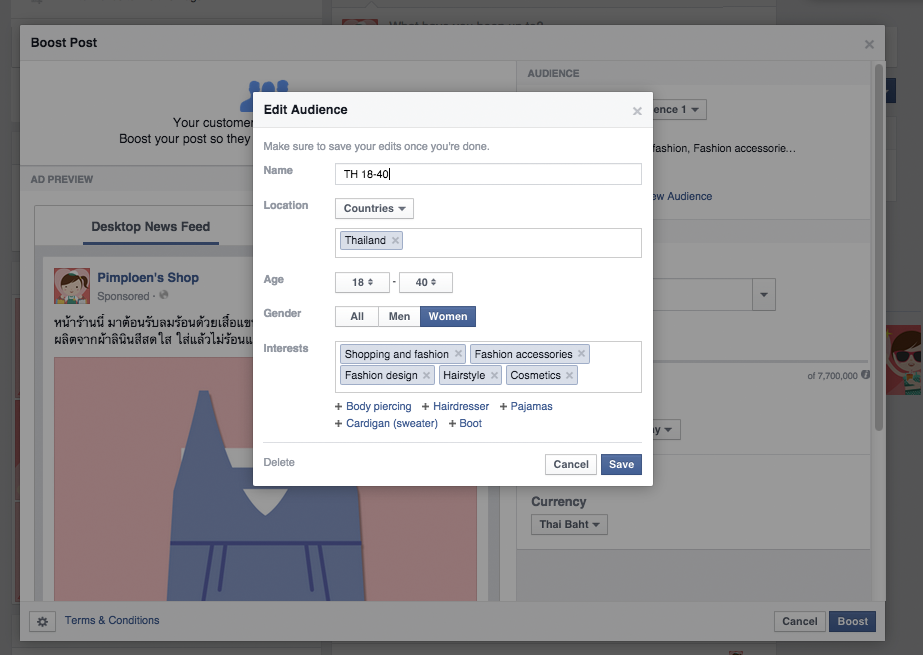Select All genders
The width and height of the screenshot is (923, 655).
tap(357, 317)
